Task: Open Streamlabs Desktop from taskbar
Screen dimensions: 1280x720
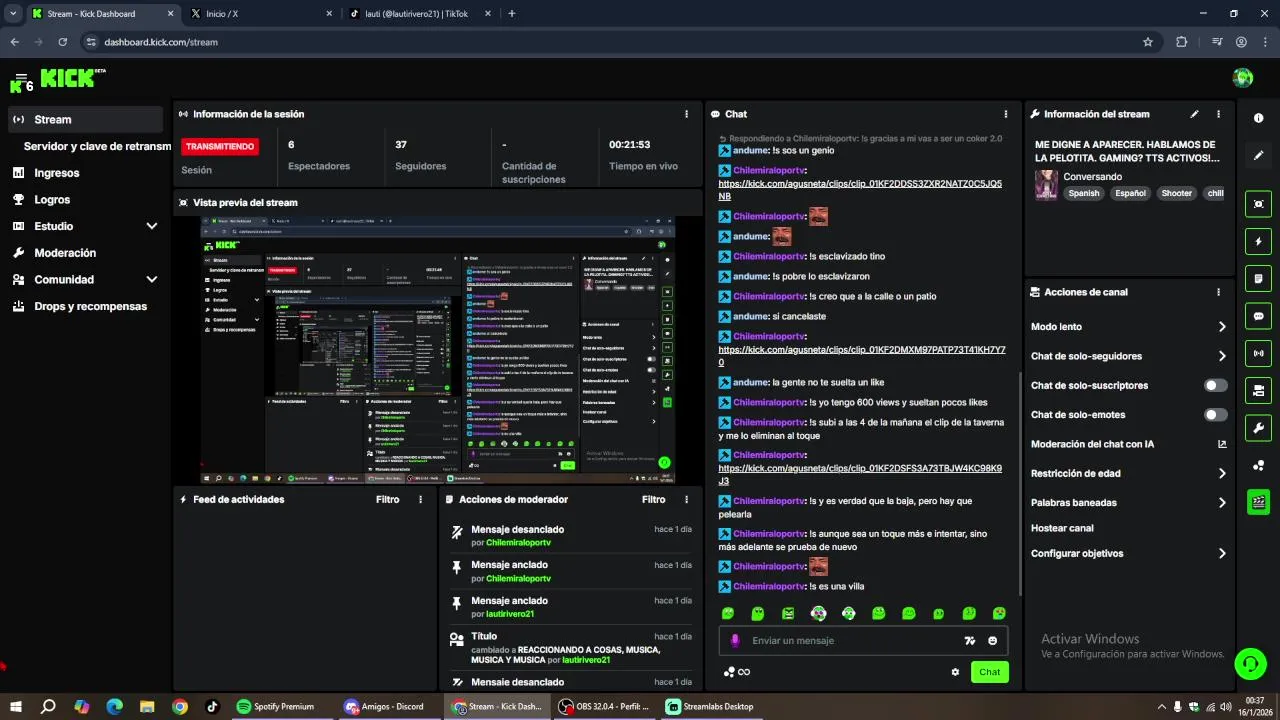Action: (710, 707)
